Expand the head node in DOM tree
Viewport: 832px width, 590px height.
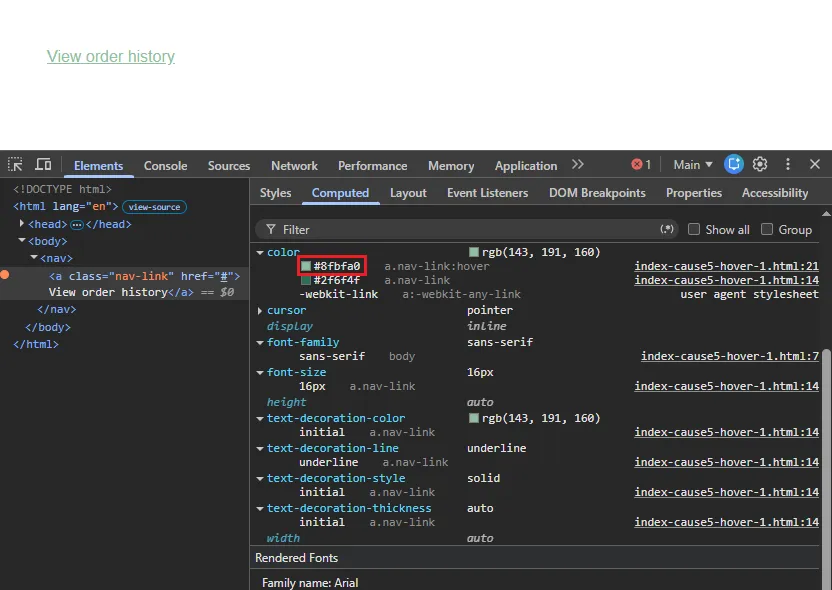coord(22,223)
